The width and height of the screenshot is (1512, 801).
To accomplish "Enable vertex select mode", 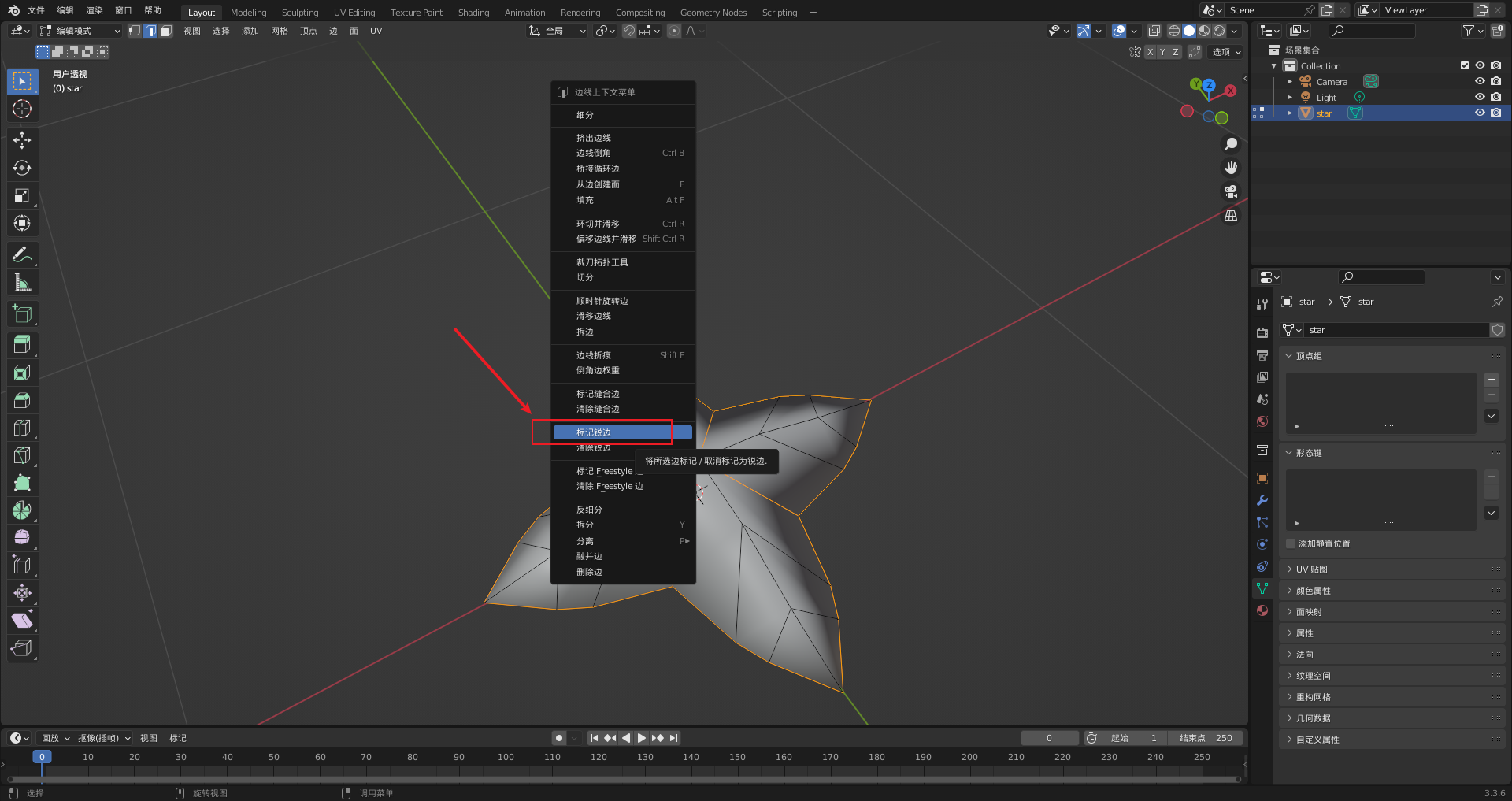I will (135, 31).
